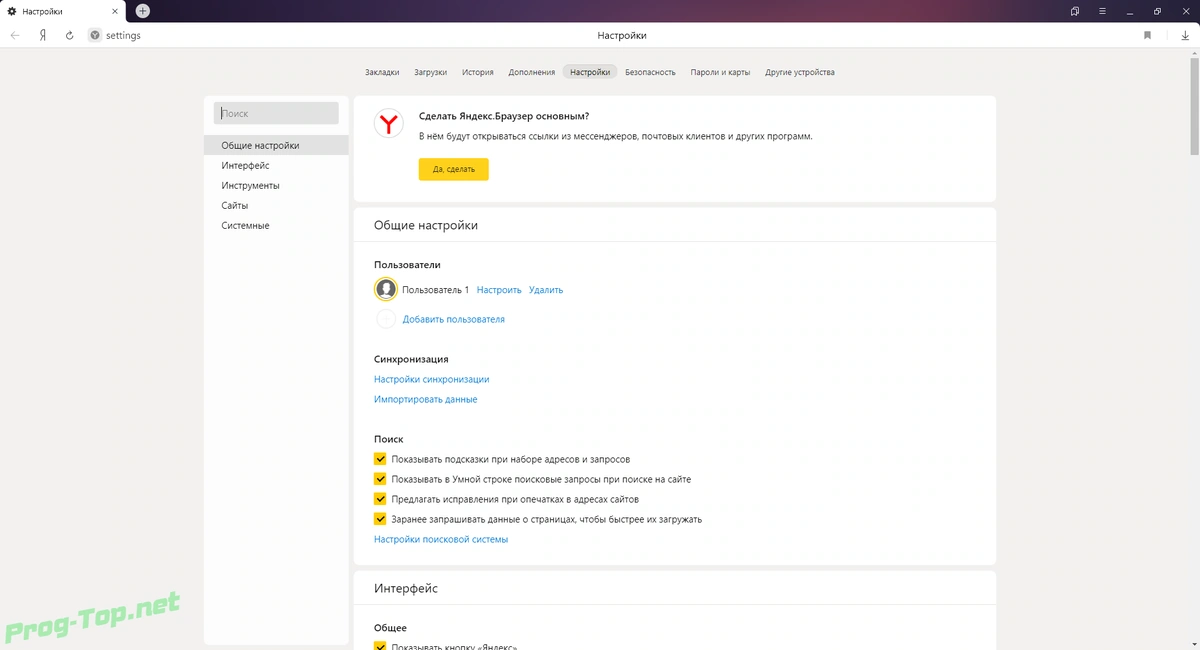Go to Инструменты in the sidebar

click(276, 185)
